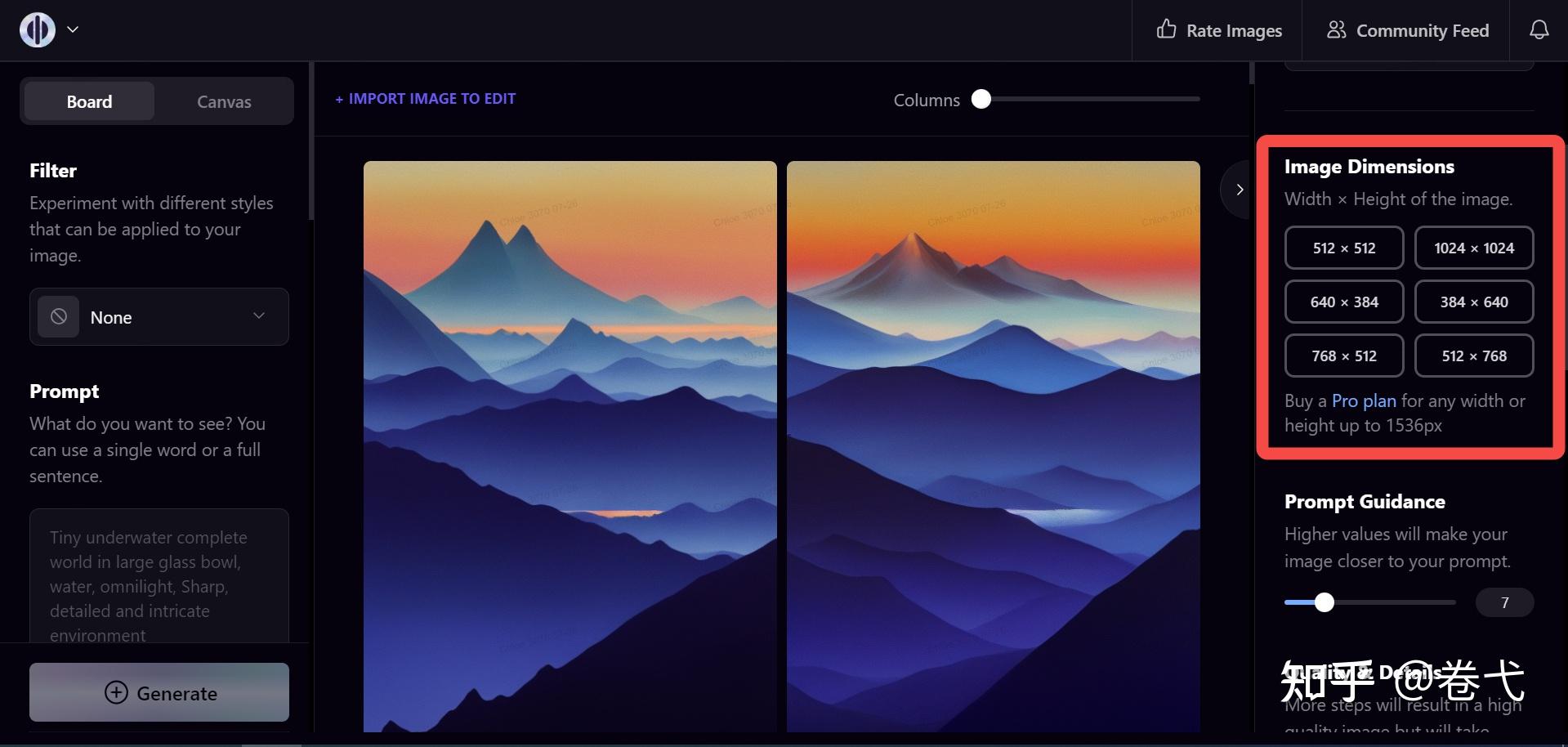Switch to the Canvas tab
1568x747 pixels.
224,101
